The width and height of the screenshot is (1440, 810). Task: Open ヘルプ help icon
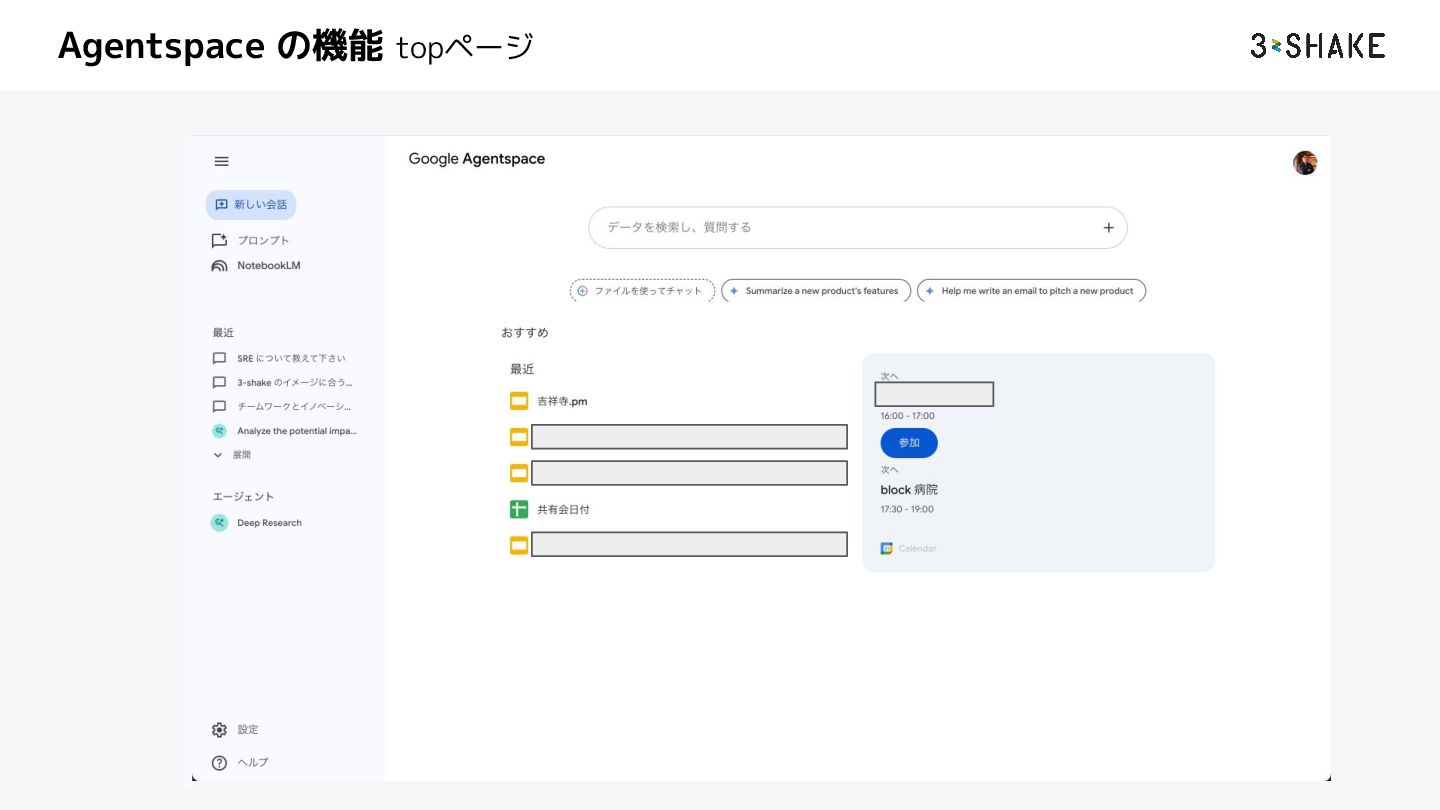point(220,763)
